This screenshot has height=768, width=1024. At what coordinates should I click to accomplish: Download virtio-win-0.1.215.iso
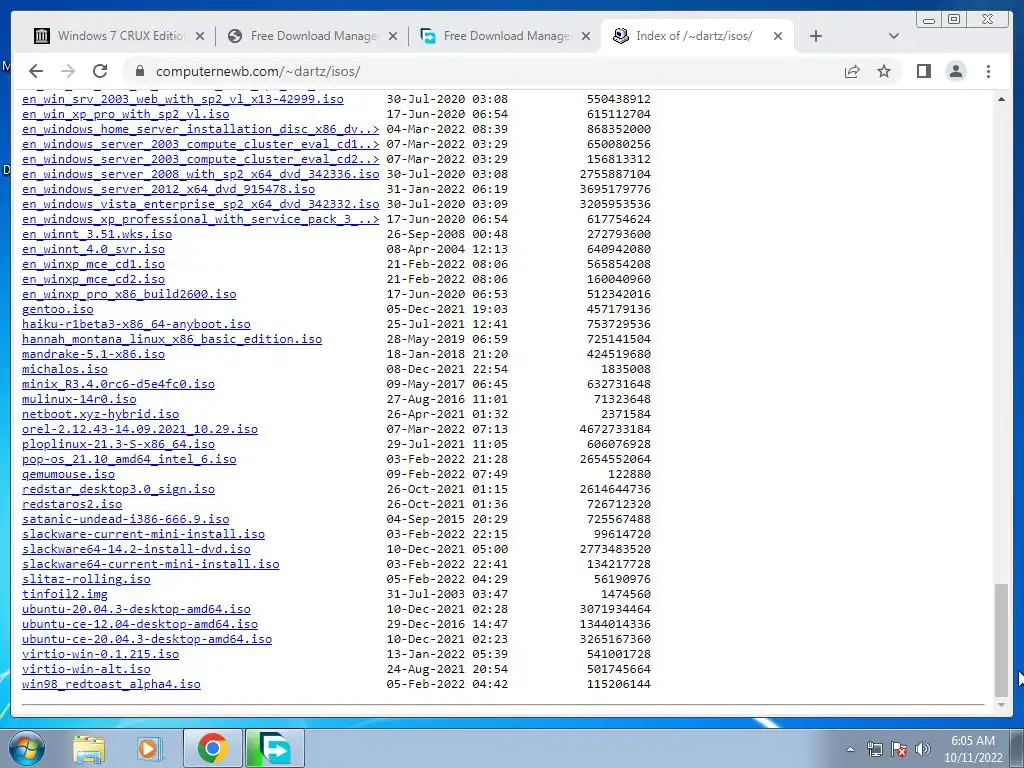pyautogui.click(x=101, y=655)
